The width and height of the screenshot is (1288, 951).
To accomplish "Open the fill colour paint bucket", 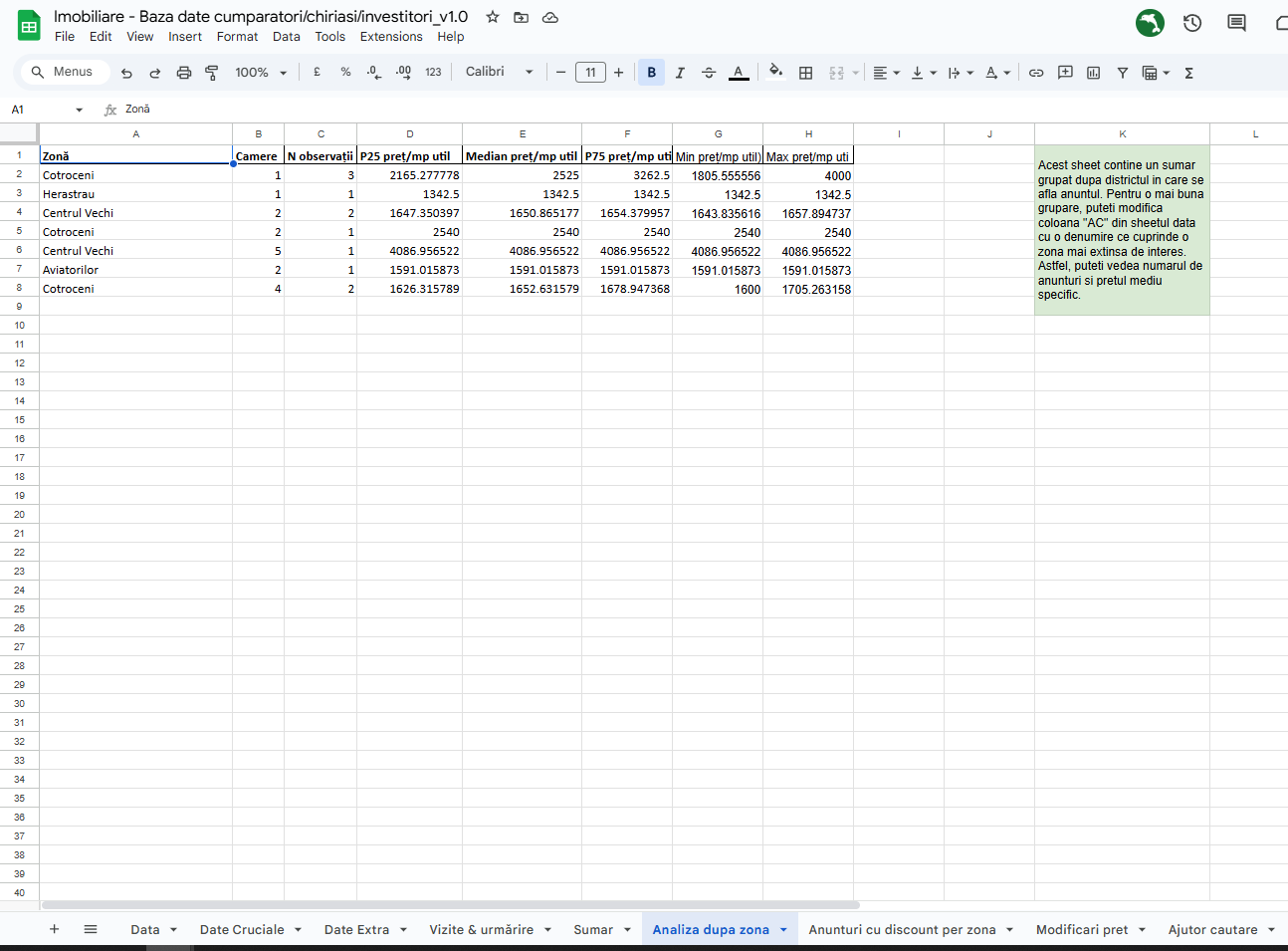I will [775, 72].
